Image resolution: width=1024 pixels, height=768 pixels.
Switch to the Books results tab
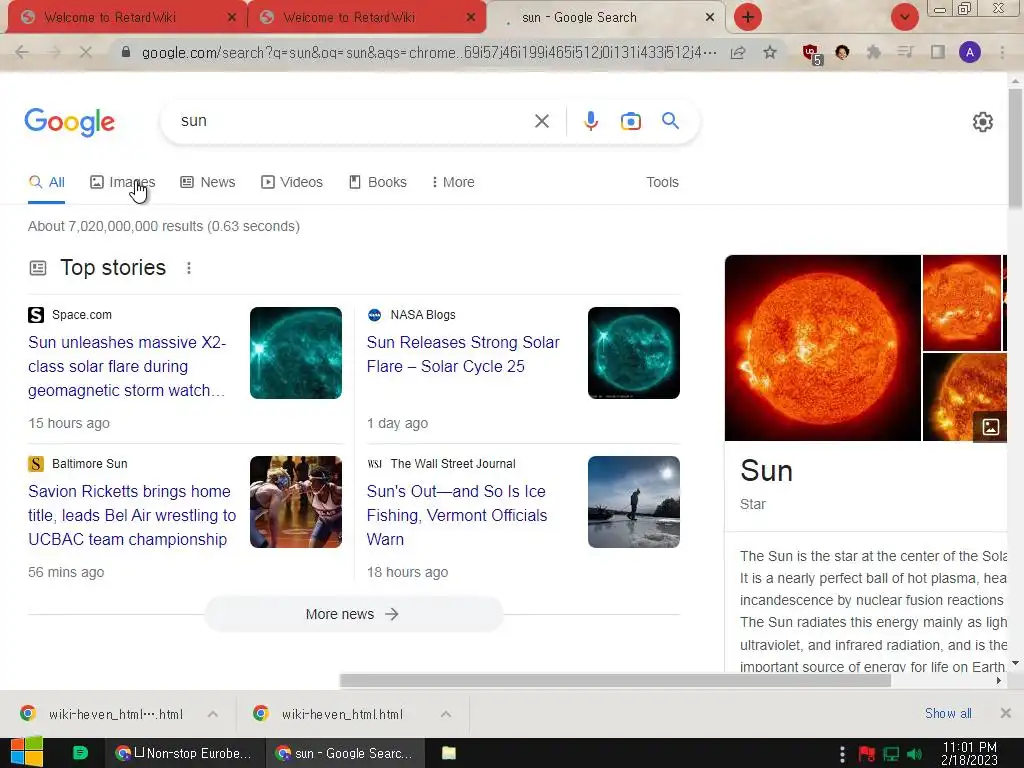pos(377,182)
